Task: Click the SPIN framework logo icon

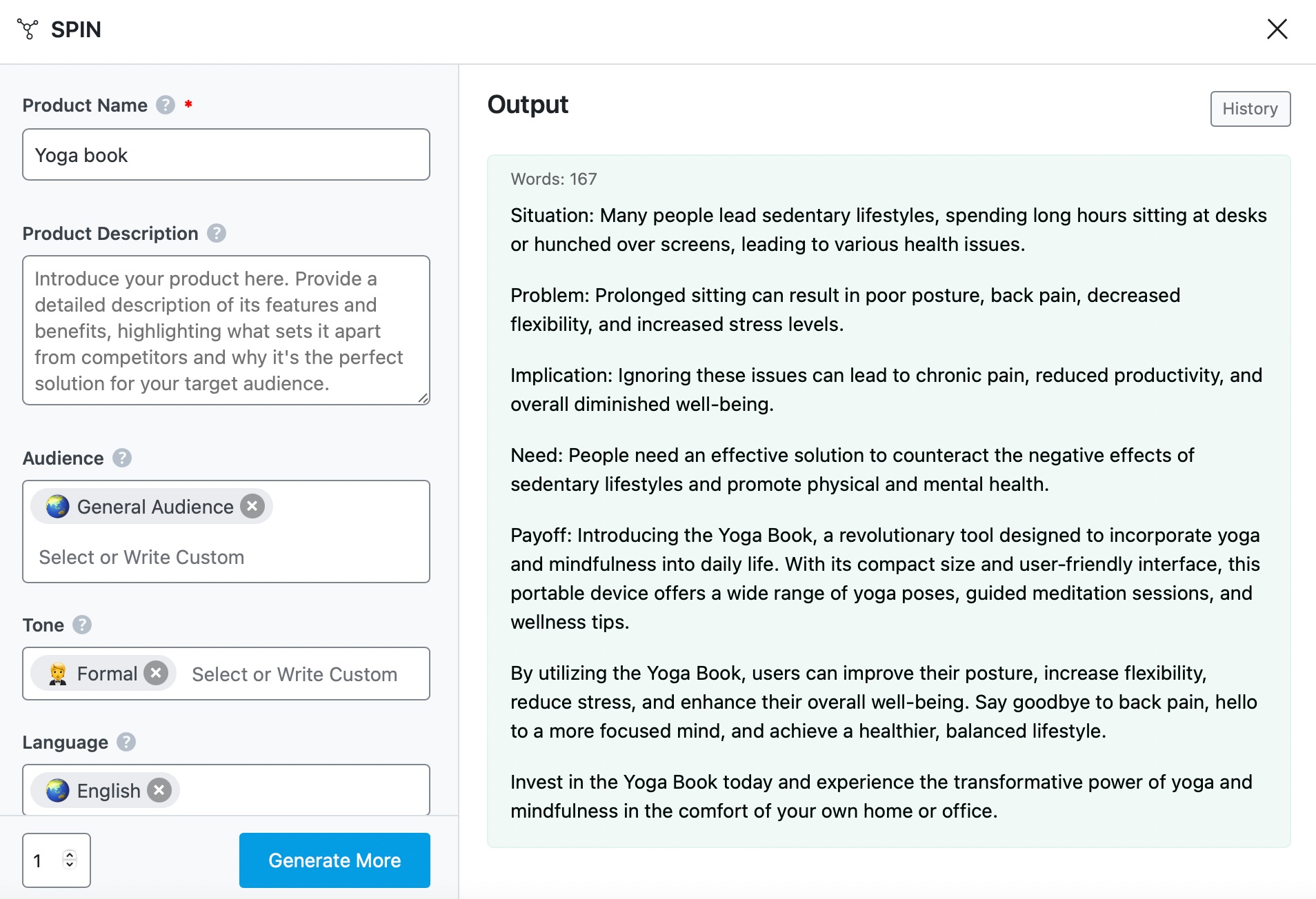Action: pos(28,29)
